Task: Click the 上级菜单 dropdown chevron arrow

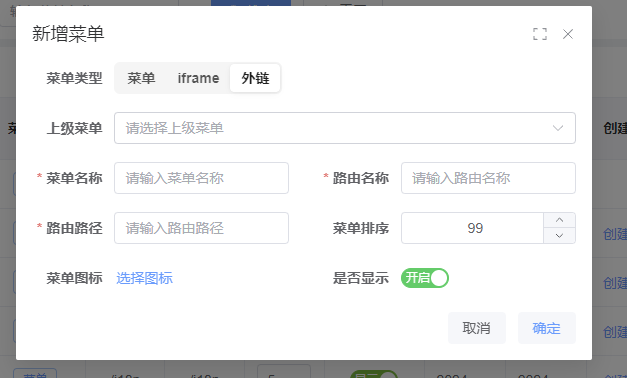Action: (558, 128)
